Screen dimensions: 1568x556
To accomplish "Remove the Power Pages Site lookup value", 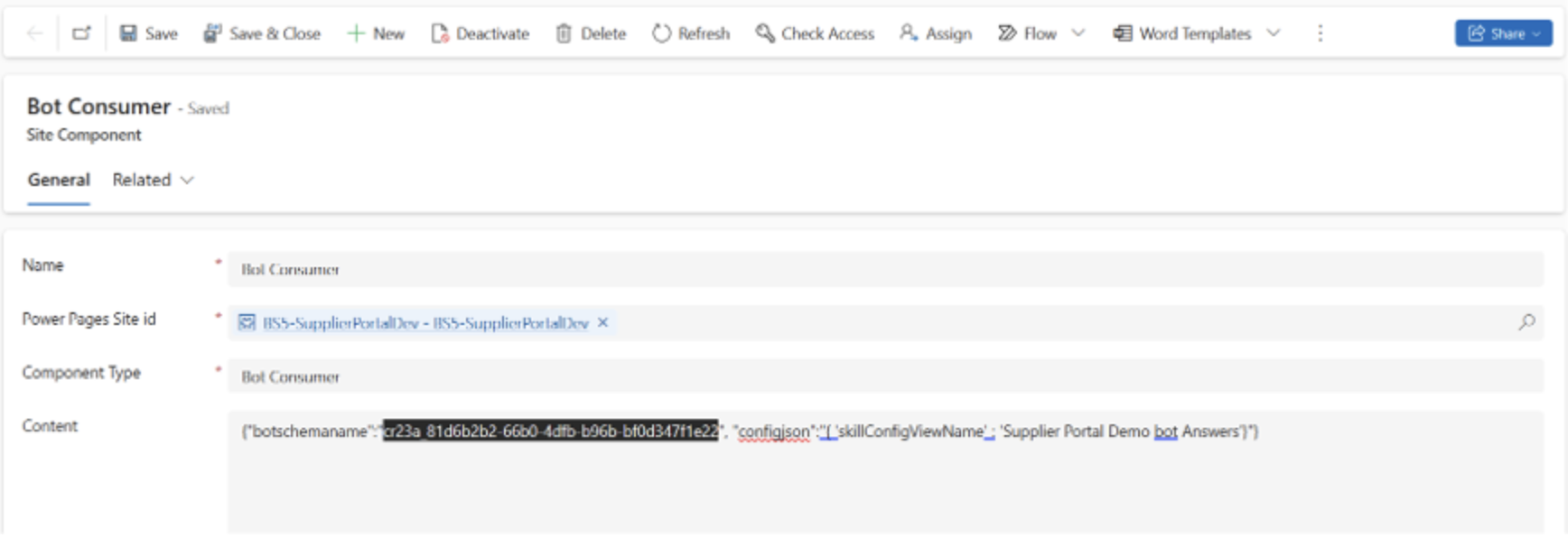I will (603, 322).
